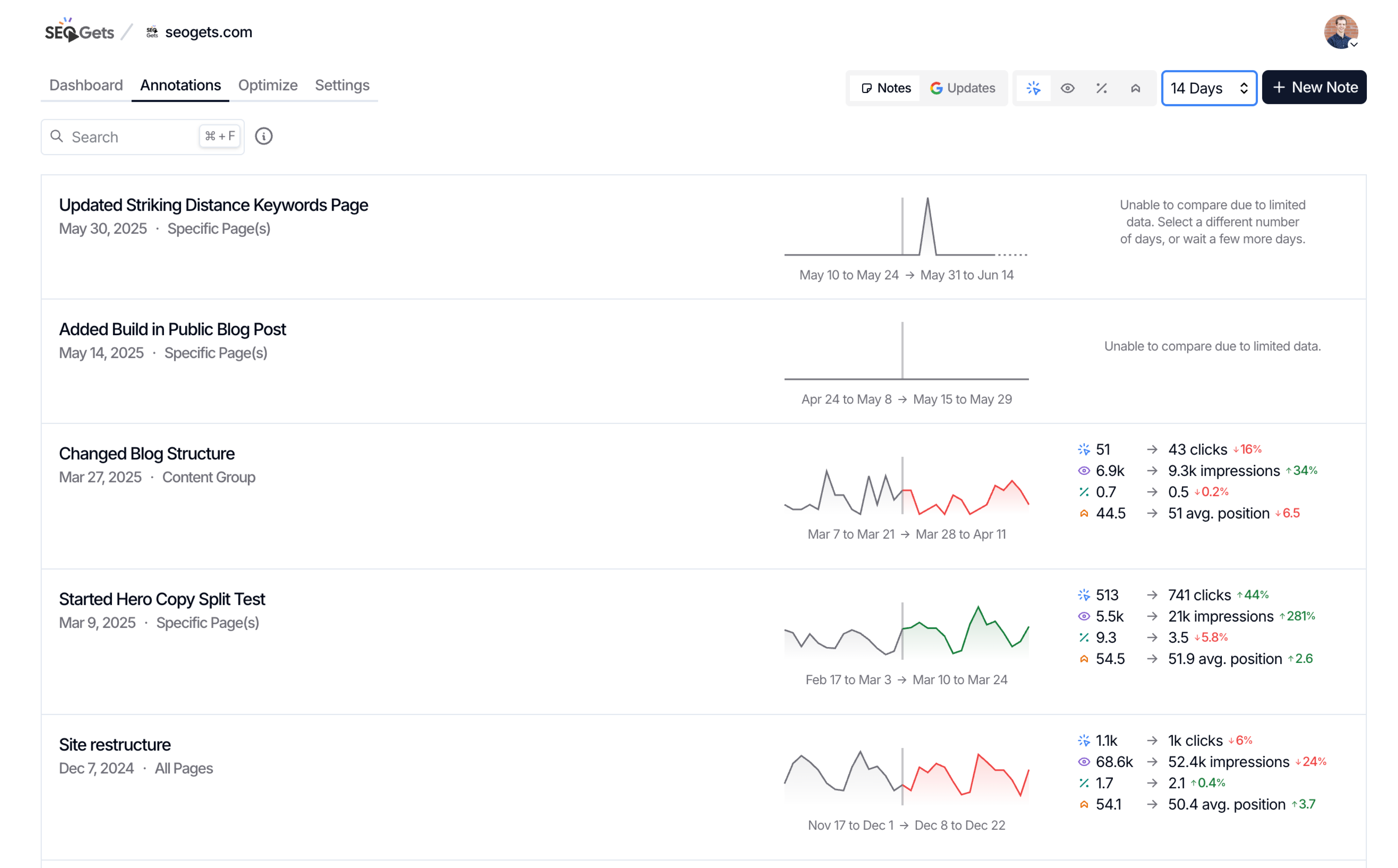Open the seogets.com site switcher
The width and height of the screenshot is (1398, 868).
pos(208,32)
